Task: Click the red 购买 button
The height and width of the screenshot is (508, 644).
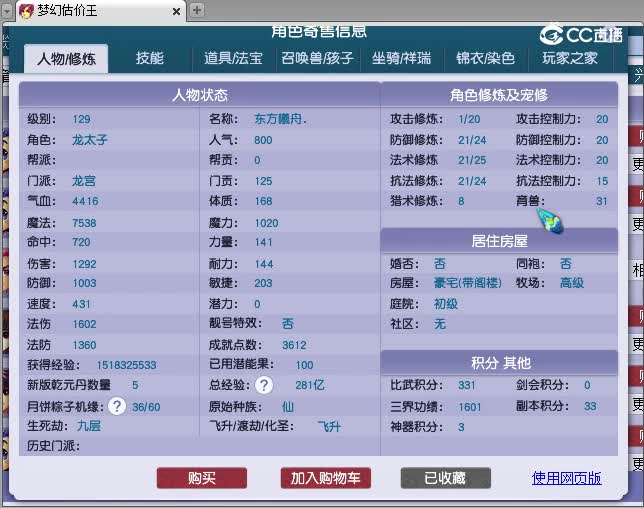Action: (202, 478)
